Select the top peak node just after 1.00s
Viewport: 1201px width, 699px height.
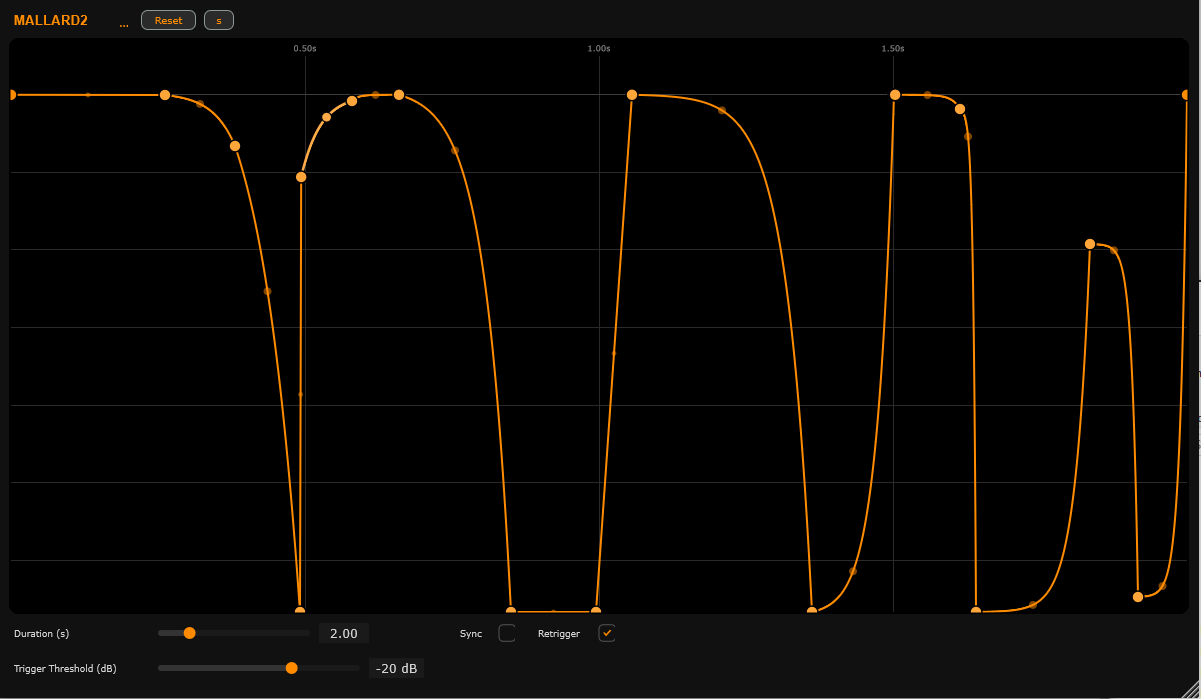coord(632,95)
